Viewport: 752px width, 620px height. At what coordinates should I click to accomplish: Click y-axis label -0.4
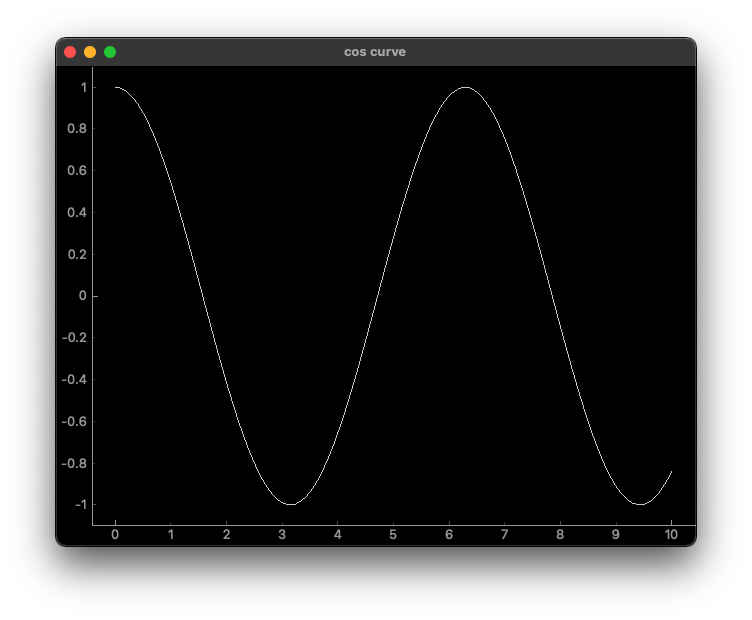(x=74, y=380)
